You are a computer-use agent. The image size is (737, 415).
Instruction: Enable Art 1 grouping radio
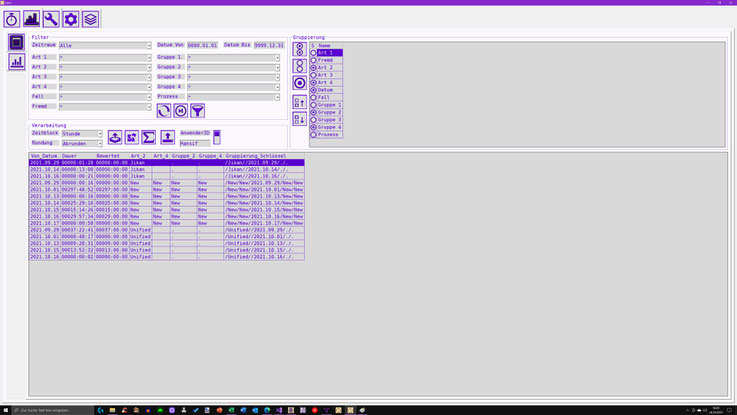(314, 53)
